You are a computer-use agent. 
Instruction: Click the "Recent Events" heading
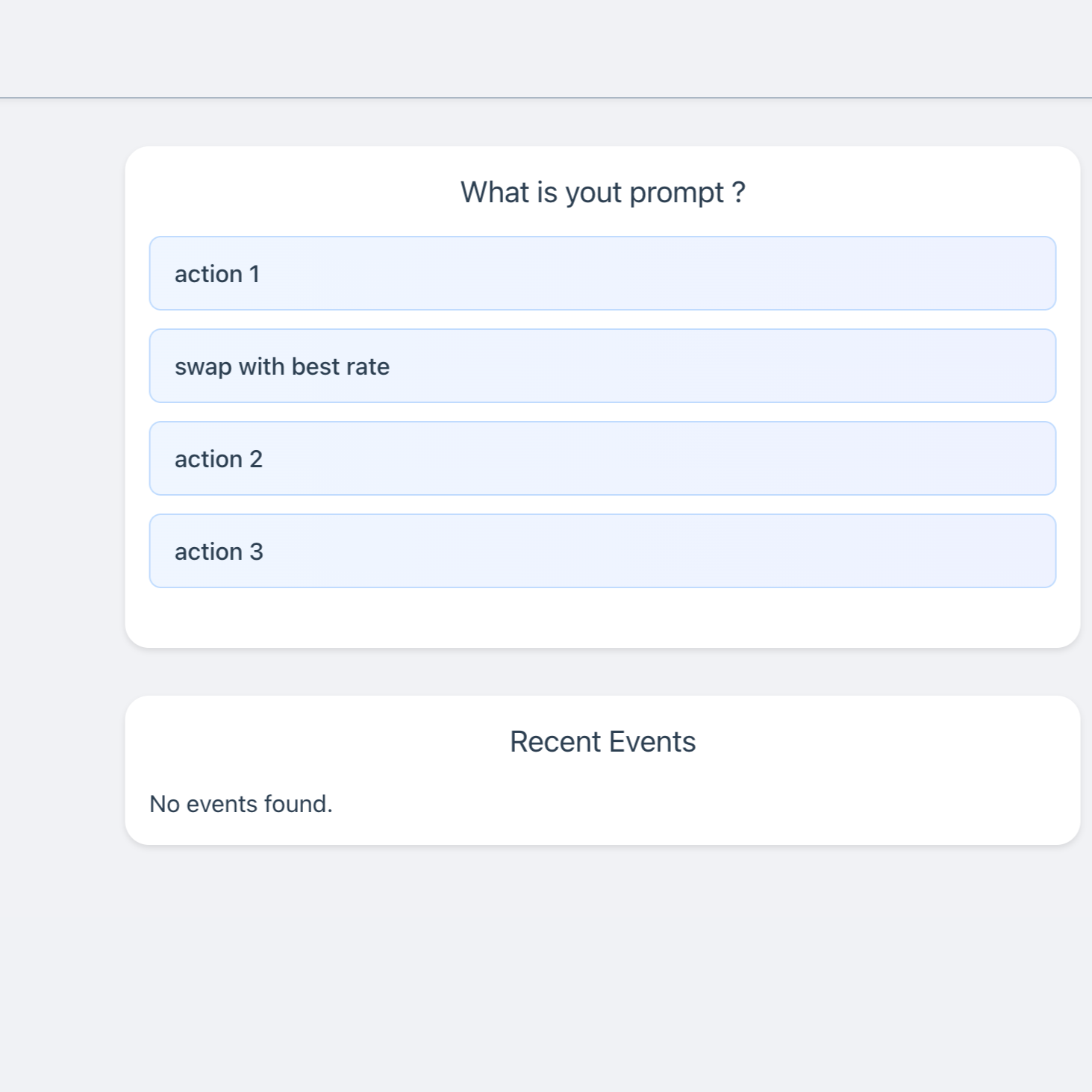(602, 742)
